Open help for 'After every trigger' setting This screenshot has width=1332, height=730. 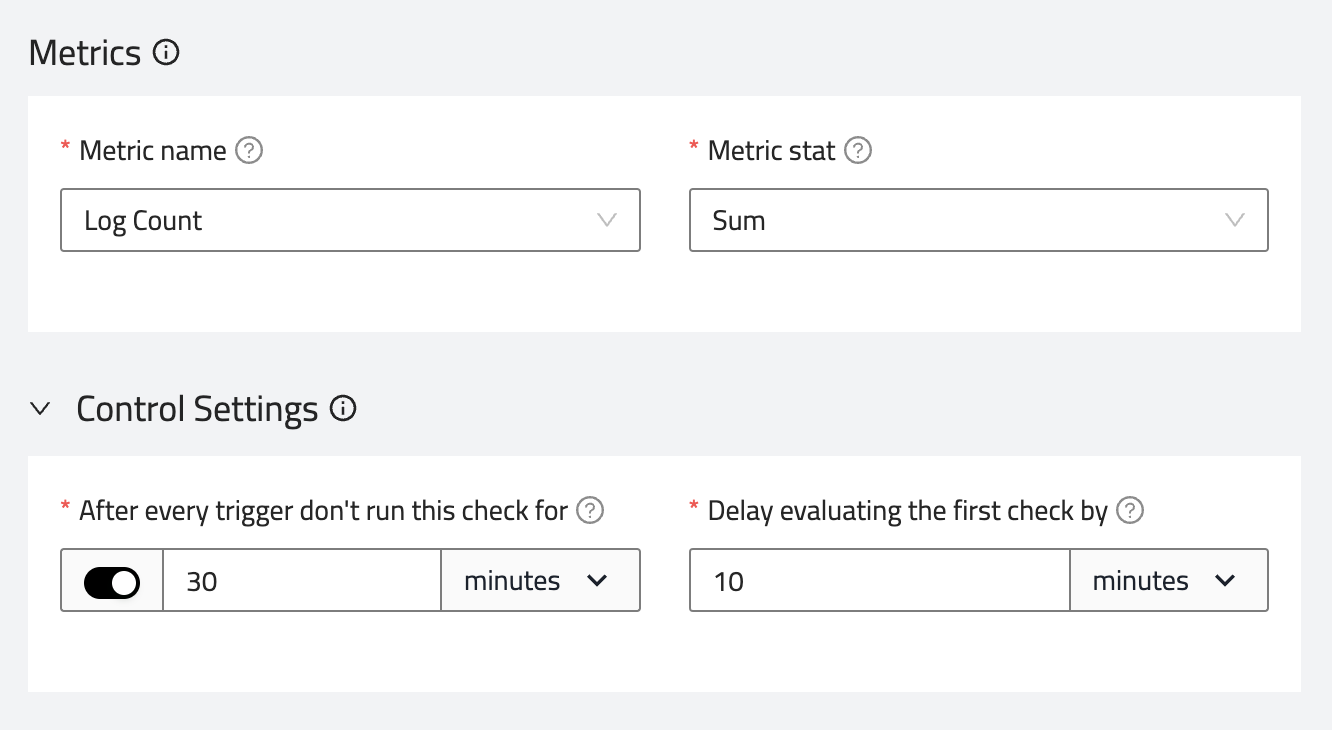click(591, 511)
